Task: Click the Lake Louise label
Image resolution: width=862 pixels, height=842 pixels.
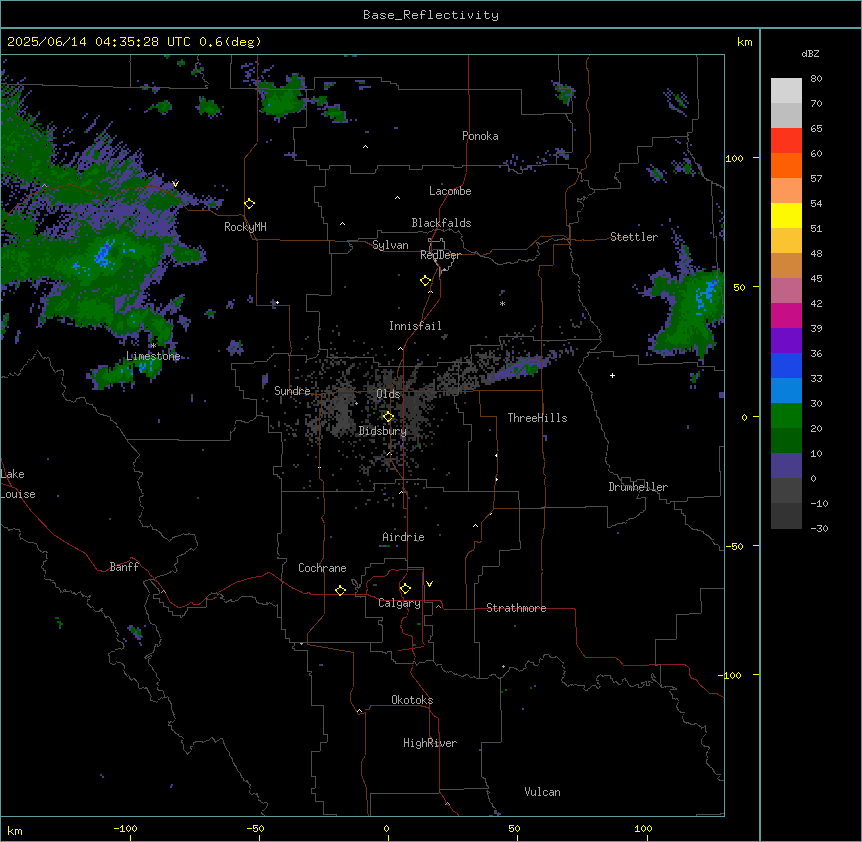Action: 18,484
